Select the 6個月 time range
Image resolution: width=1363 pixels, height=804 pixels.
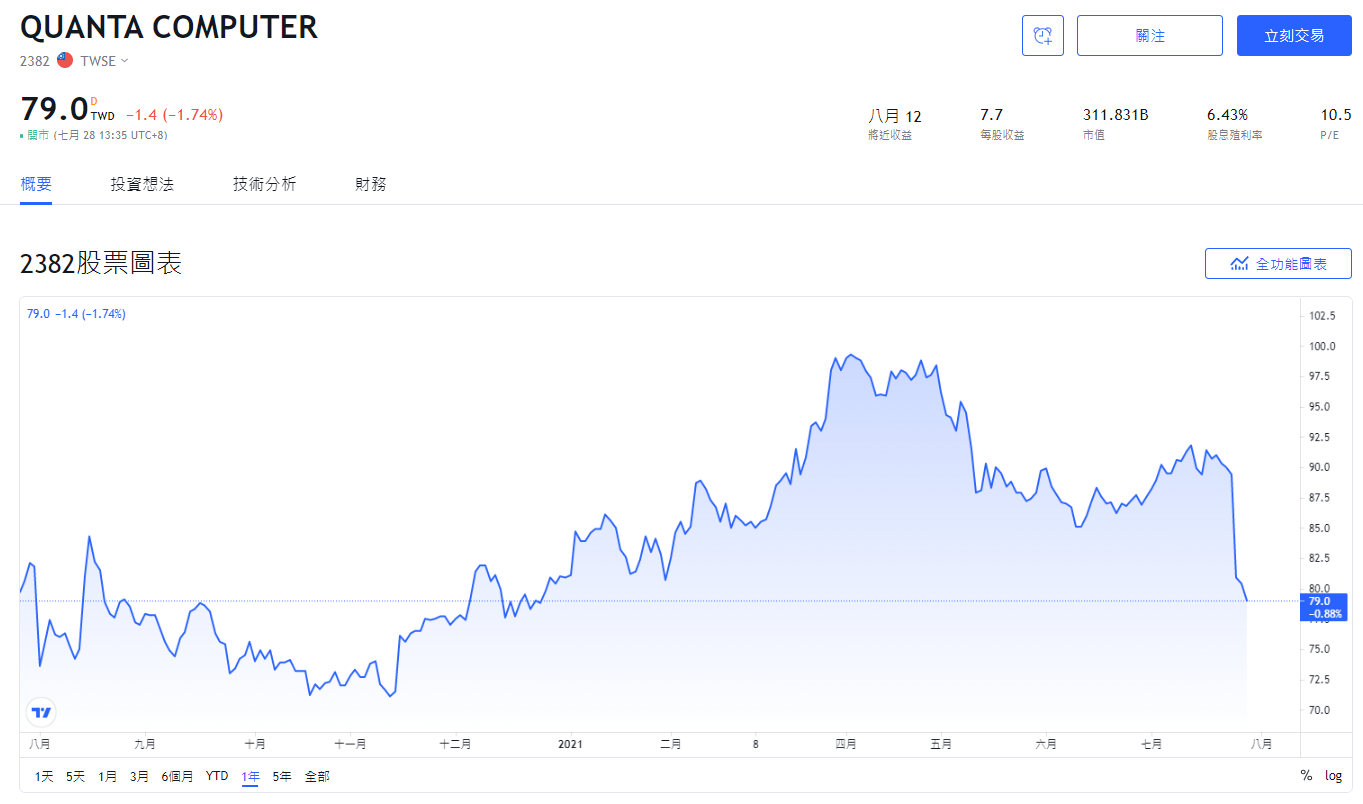[177, 776]
